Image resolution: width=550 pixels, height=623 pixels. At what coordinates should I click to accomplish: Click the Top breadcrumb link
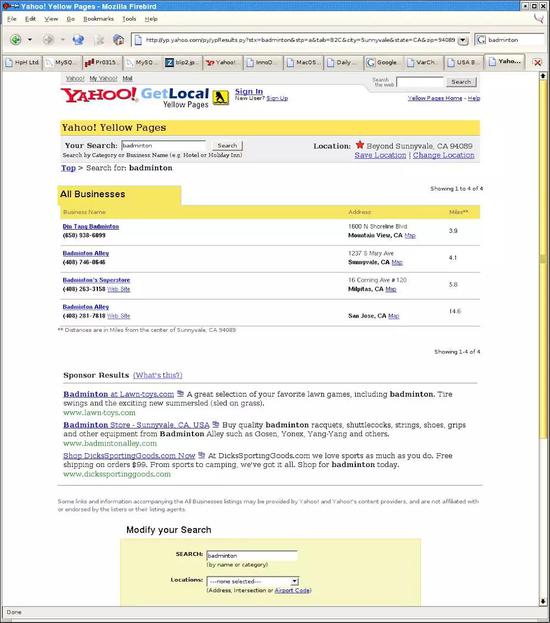click(68, 168)
